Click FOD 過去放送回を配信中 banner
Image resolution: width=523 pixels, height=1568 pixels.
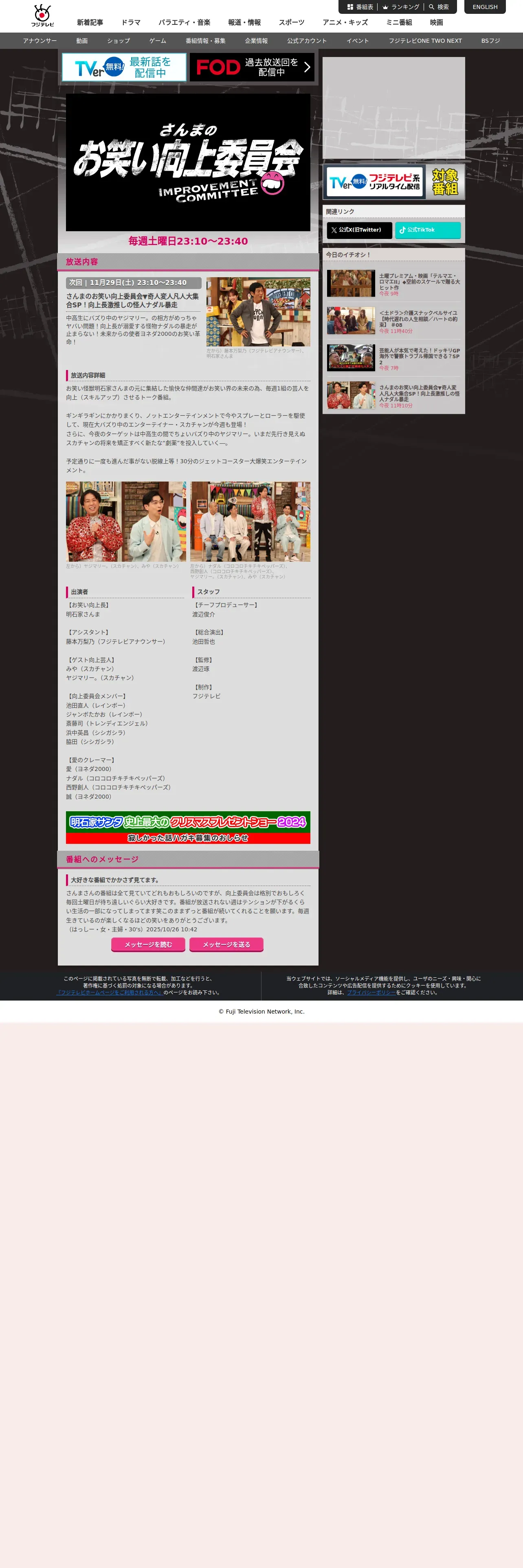pos(252,67)
